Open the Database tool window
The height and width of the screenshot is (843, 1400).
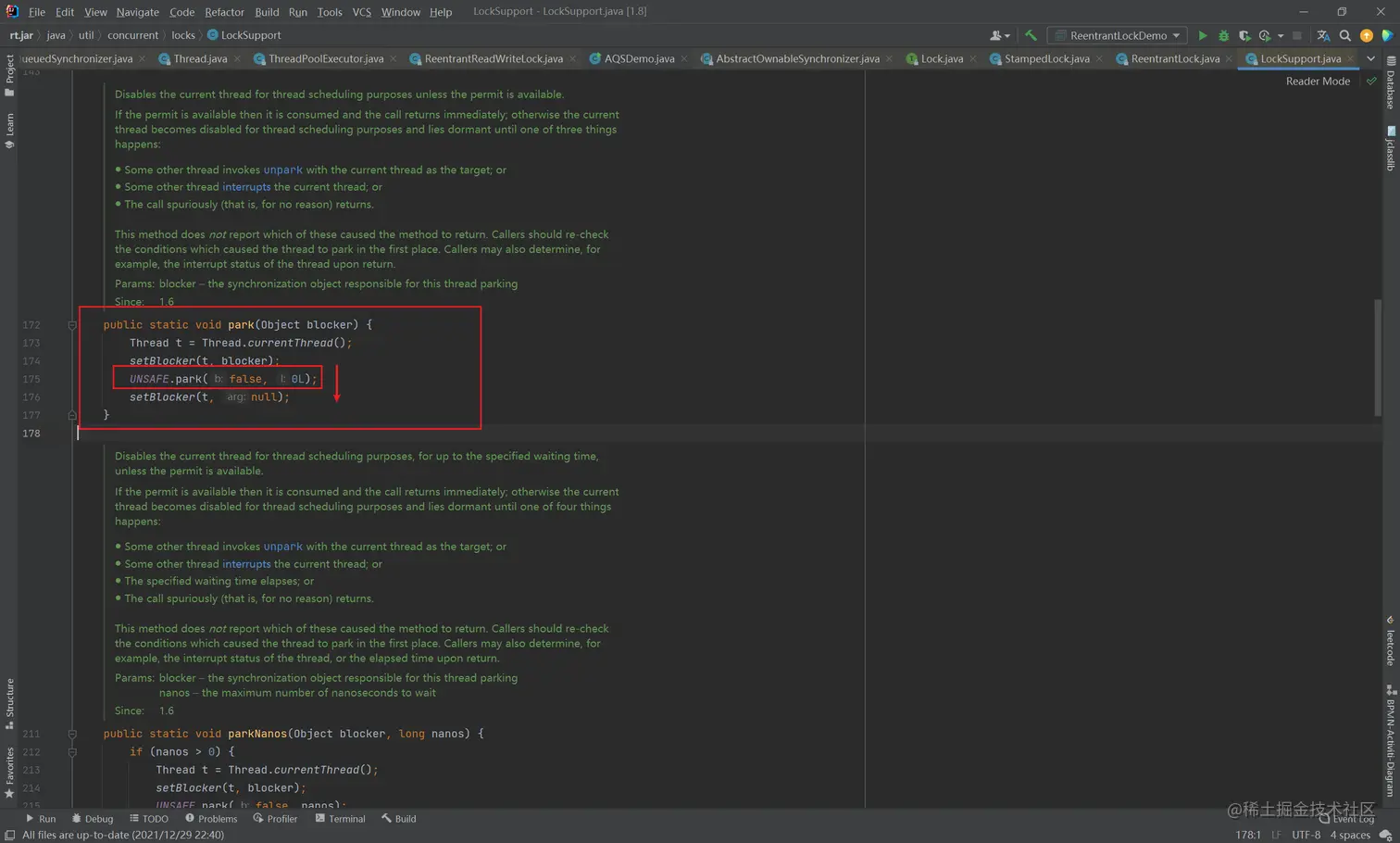pos(1391,83)
